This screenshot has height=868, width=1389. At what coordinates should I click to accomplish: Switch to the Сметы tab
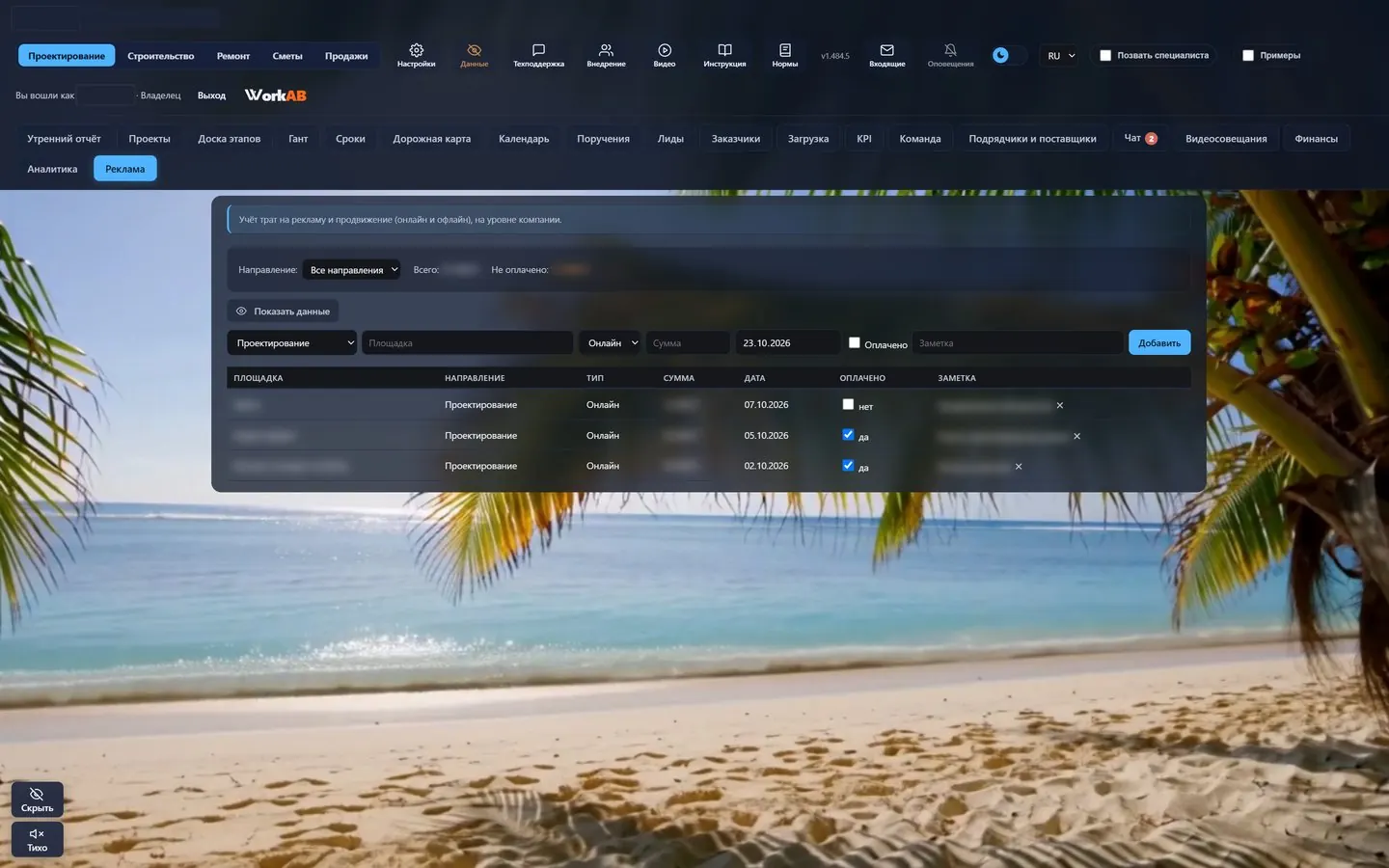(x=287, y=56)
